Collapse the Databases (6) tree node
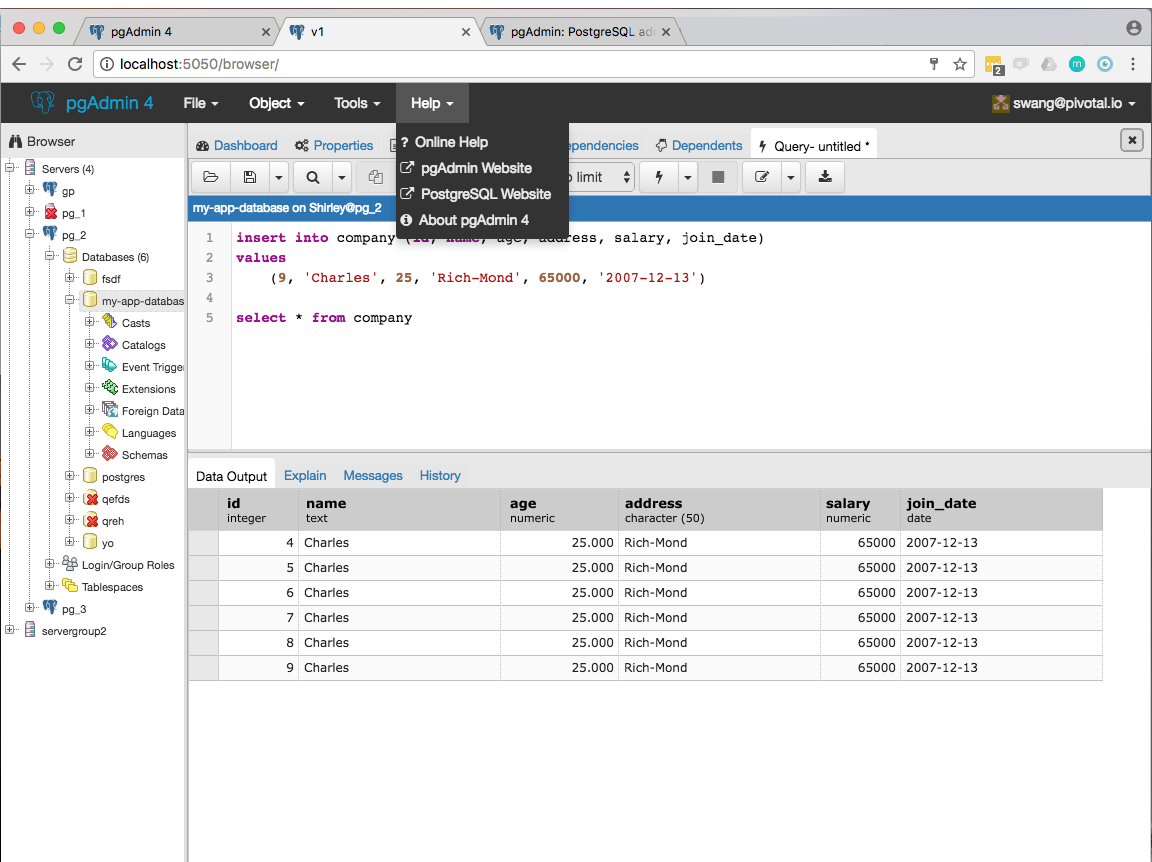 (x=50, y=256)
